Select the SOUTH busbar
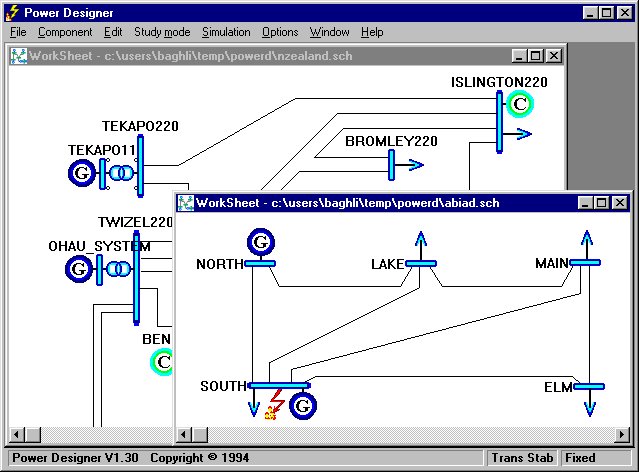This screenshot has height=472, width=639. 280,385
